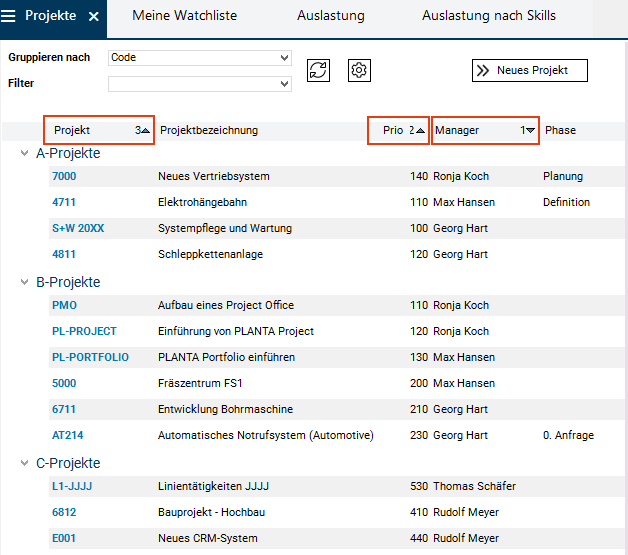Screen dimensions: 628x555
Task: Collapse the B-Projekte group
Action: [x=24, y=283]
